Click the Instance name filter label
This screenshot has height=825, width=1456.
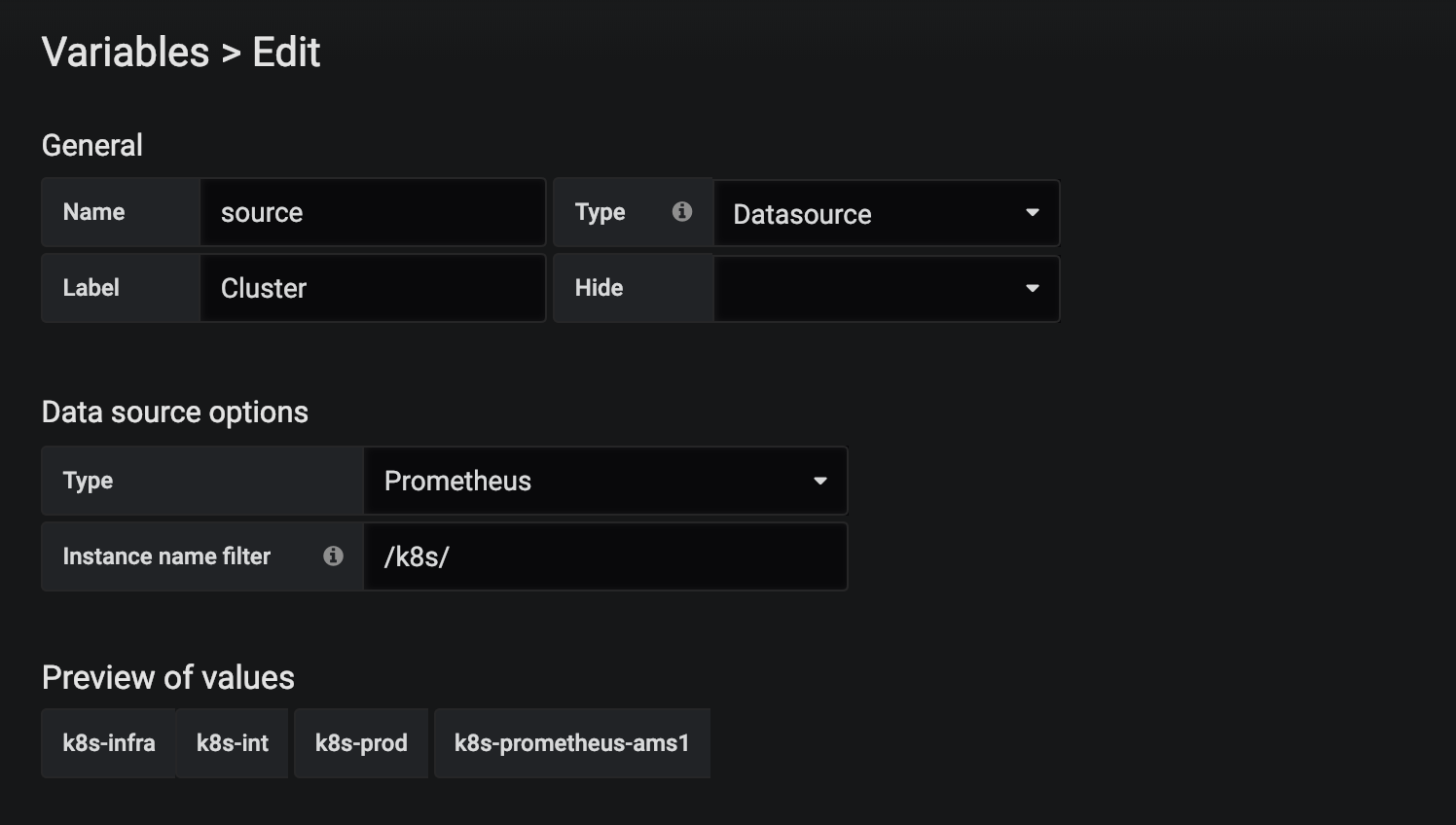click(x=166, y=556)
